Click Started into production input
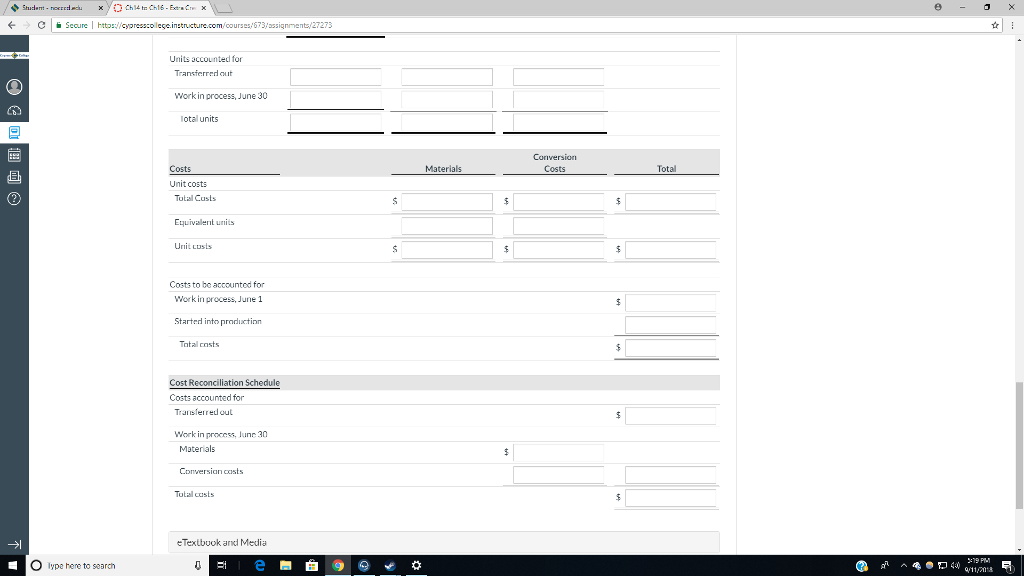Screen dimensions: 1024x576 (x=670, y=325)
